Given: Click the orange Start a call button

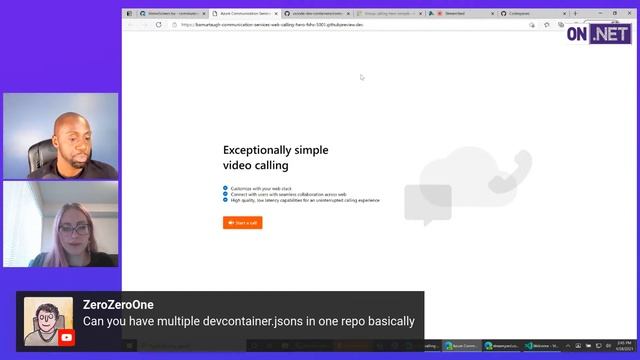Looking at the screenshot, I should coord(242,223).
